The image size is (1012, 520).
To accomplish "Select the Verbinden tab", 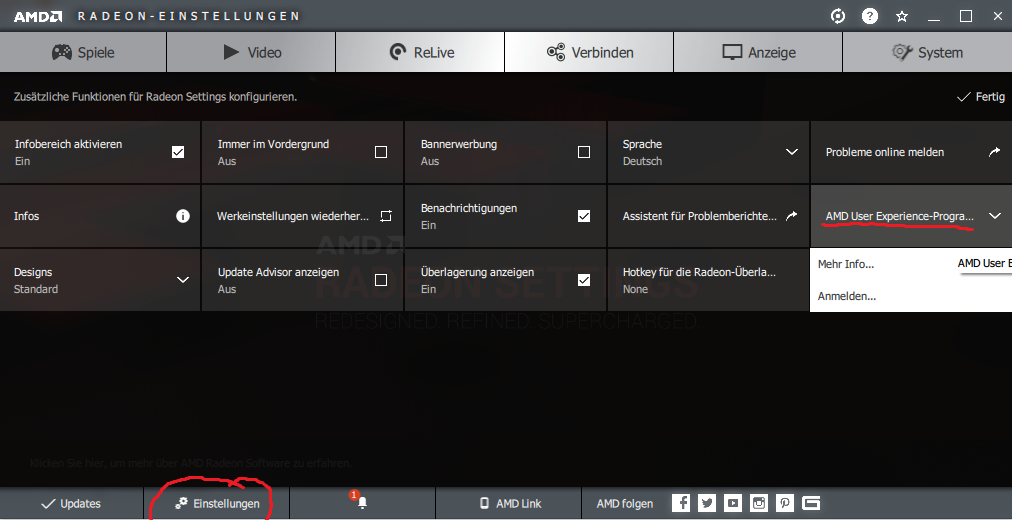I will pyautogui.click(x=589, y=52).
